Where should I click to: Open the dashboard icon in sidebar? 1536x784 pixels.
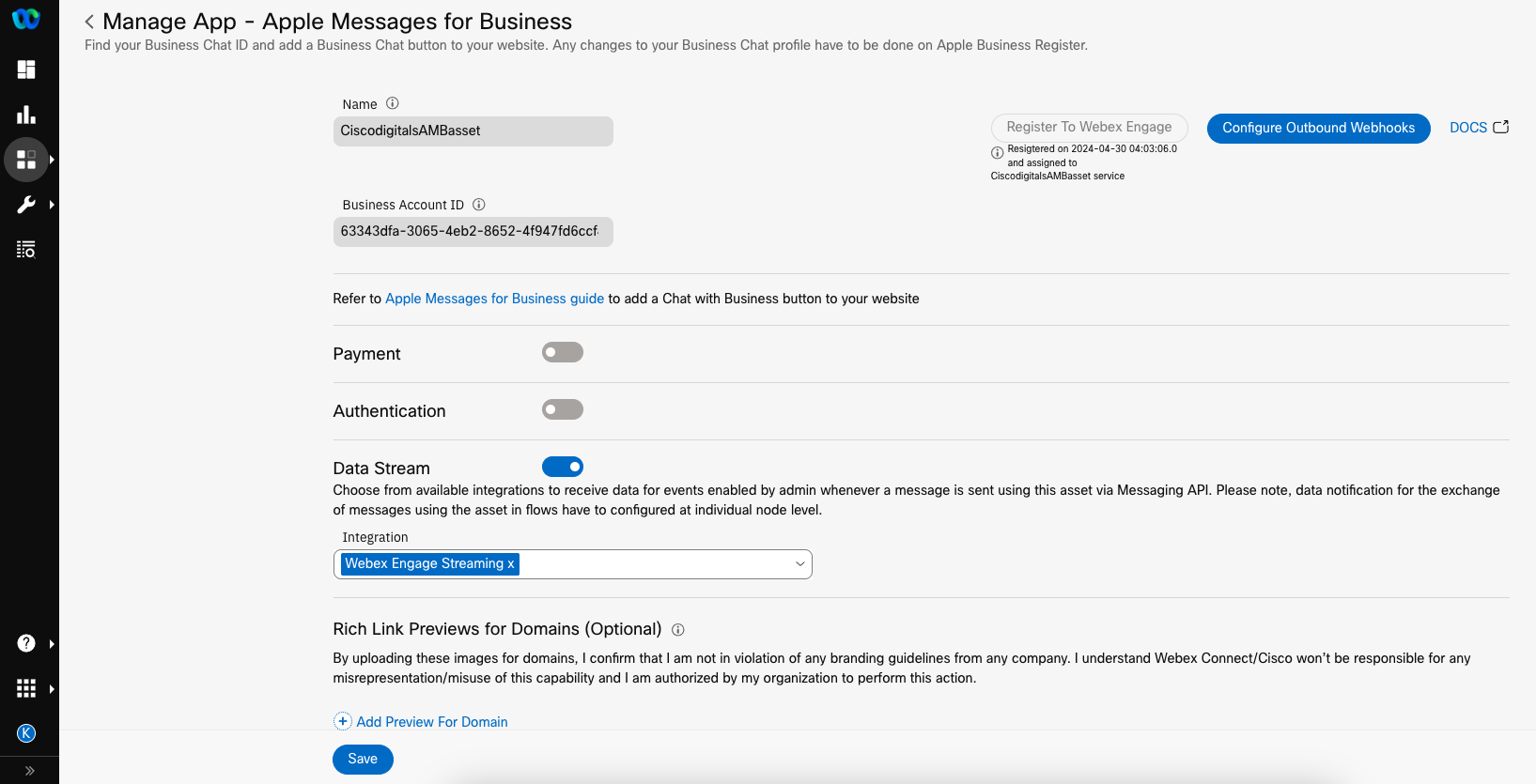point(26,69)
